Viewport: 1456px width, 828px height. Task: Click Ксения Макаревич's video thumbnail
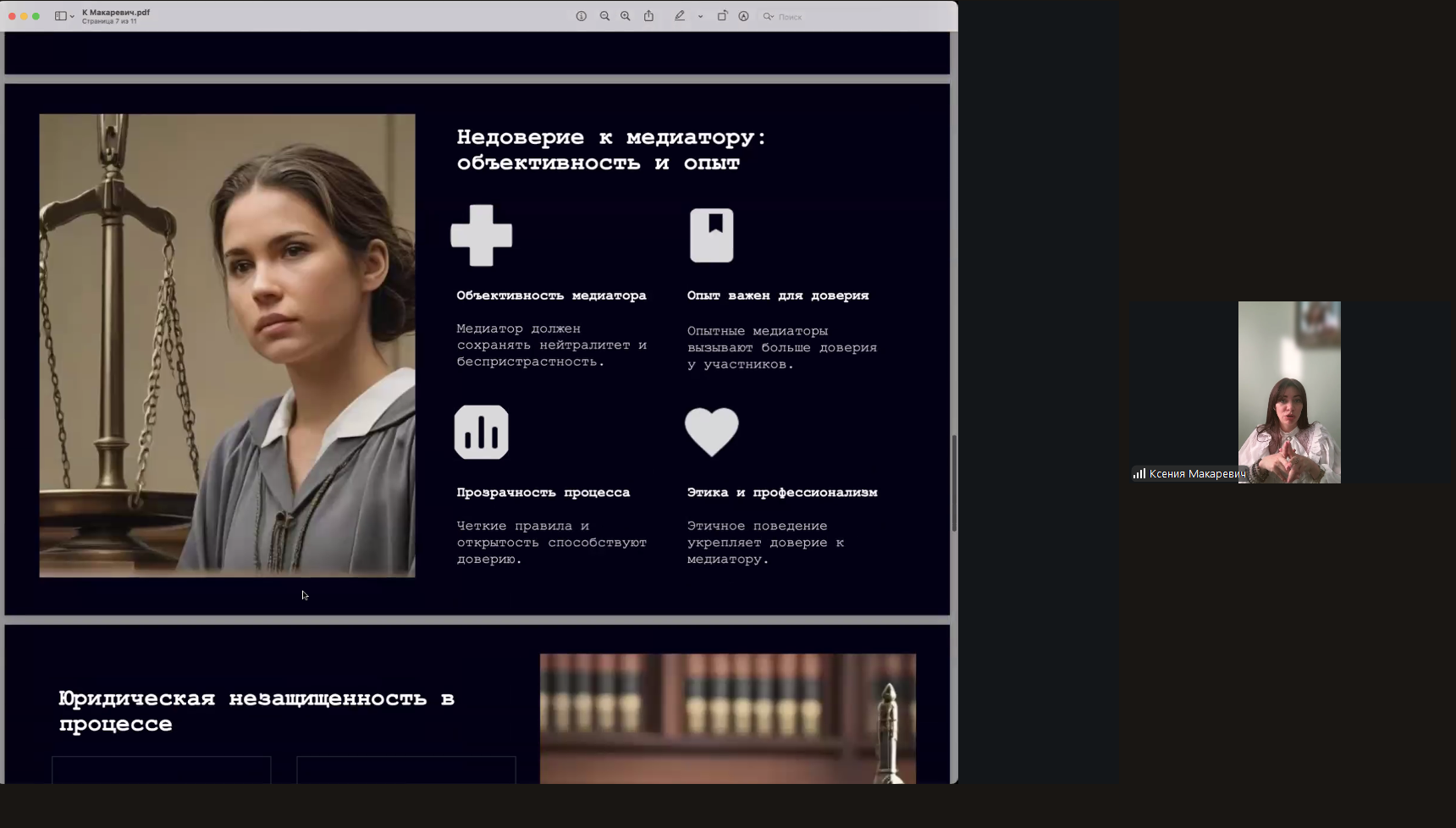click(x=1288, y=392)
